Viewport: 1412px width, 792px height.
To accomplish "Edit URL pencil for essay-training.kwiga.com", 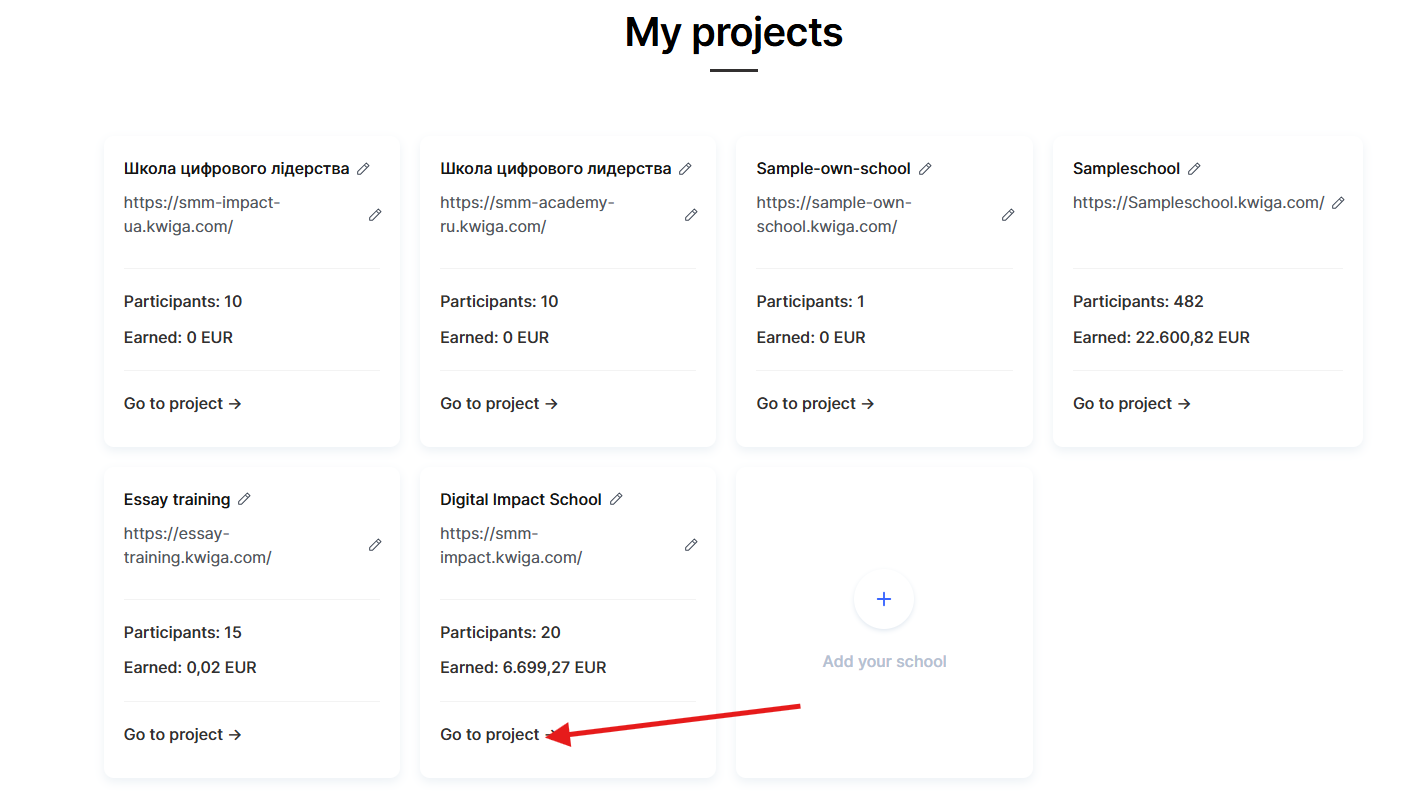I will [x=375, y=545].
